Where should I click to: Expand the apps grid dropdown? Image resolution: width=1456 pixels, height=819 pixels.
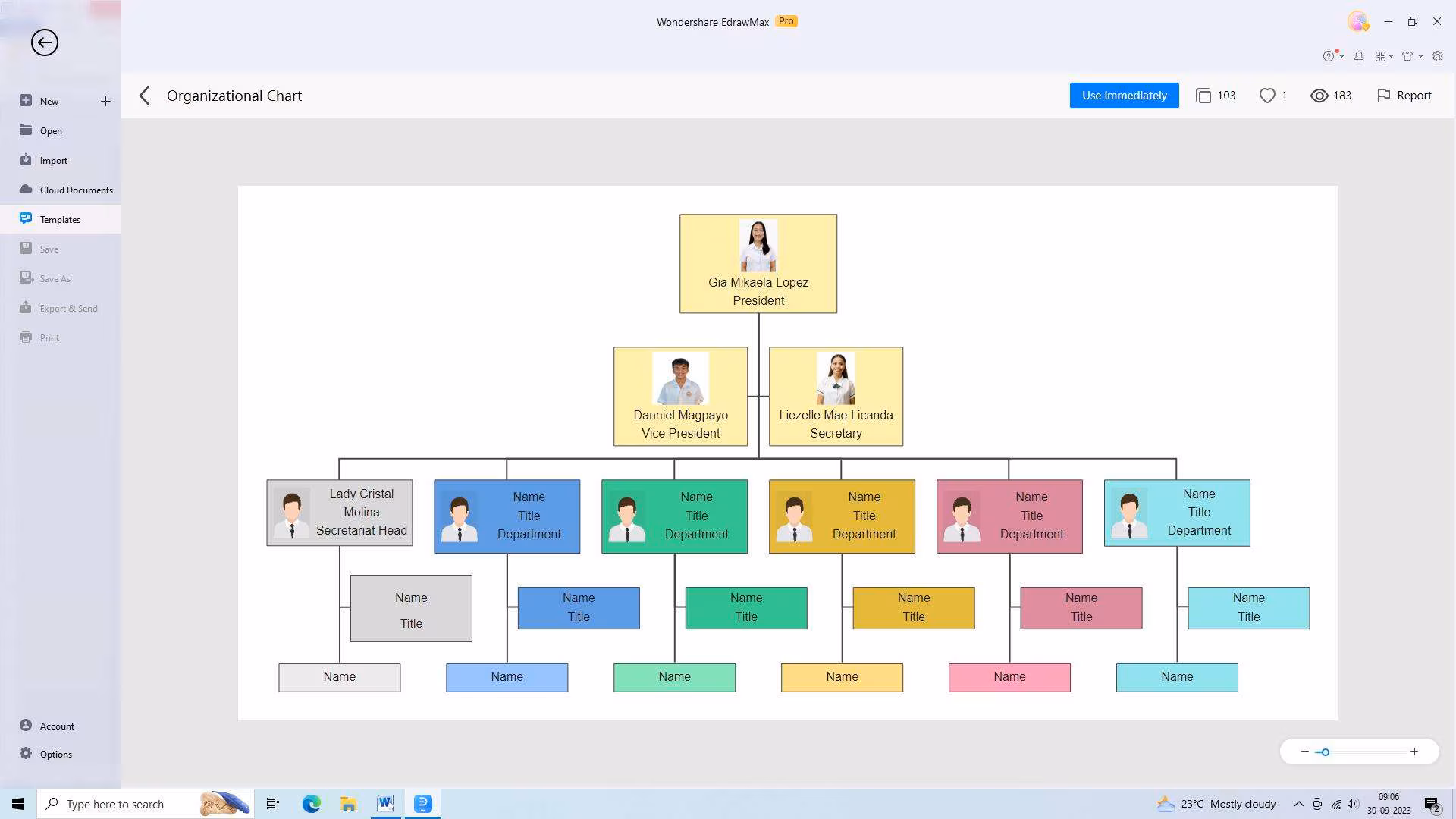(1384, 56)
